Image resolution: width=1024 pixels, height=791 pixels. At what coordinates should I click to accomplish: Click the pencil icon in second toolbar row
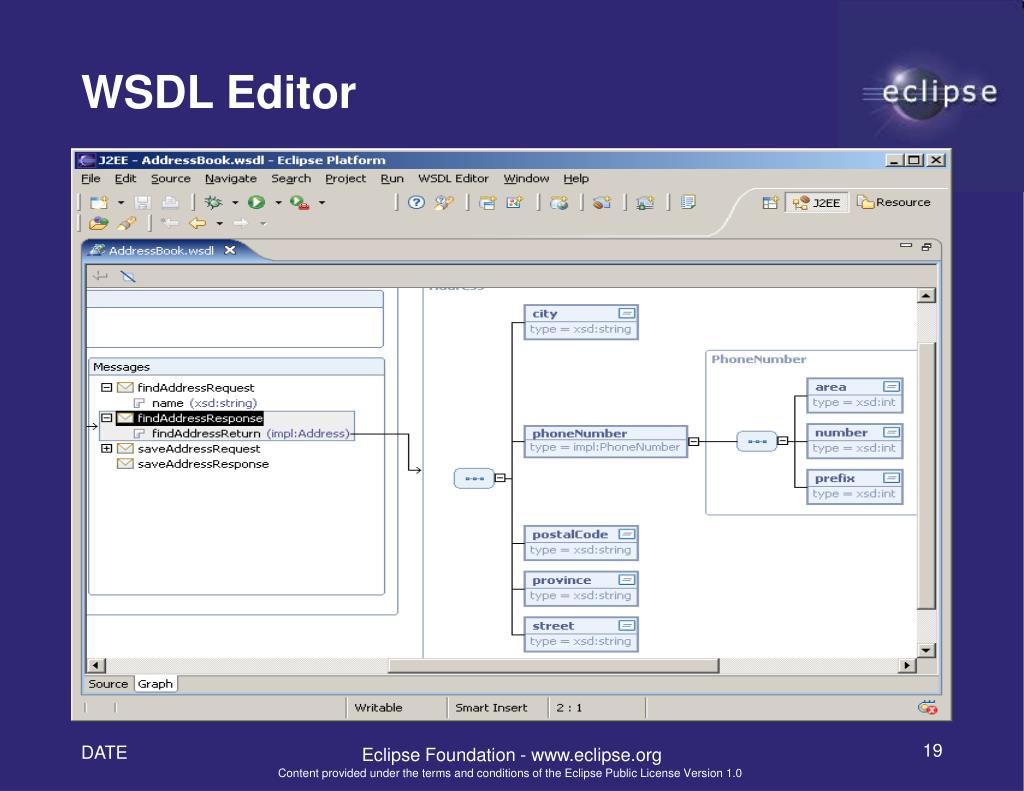coord(126,223)
